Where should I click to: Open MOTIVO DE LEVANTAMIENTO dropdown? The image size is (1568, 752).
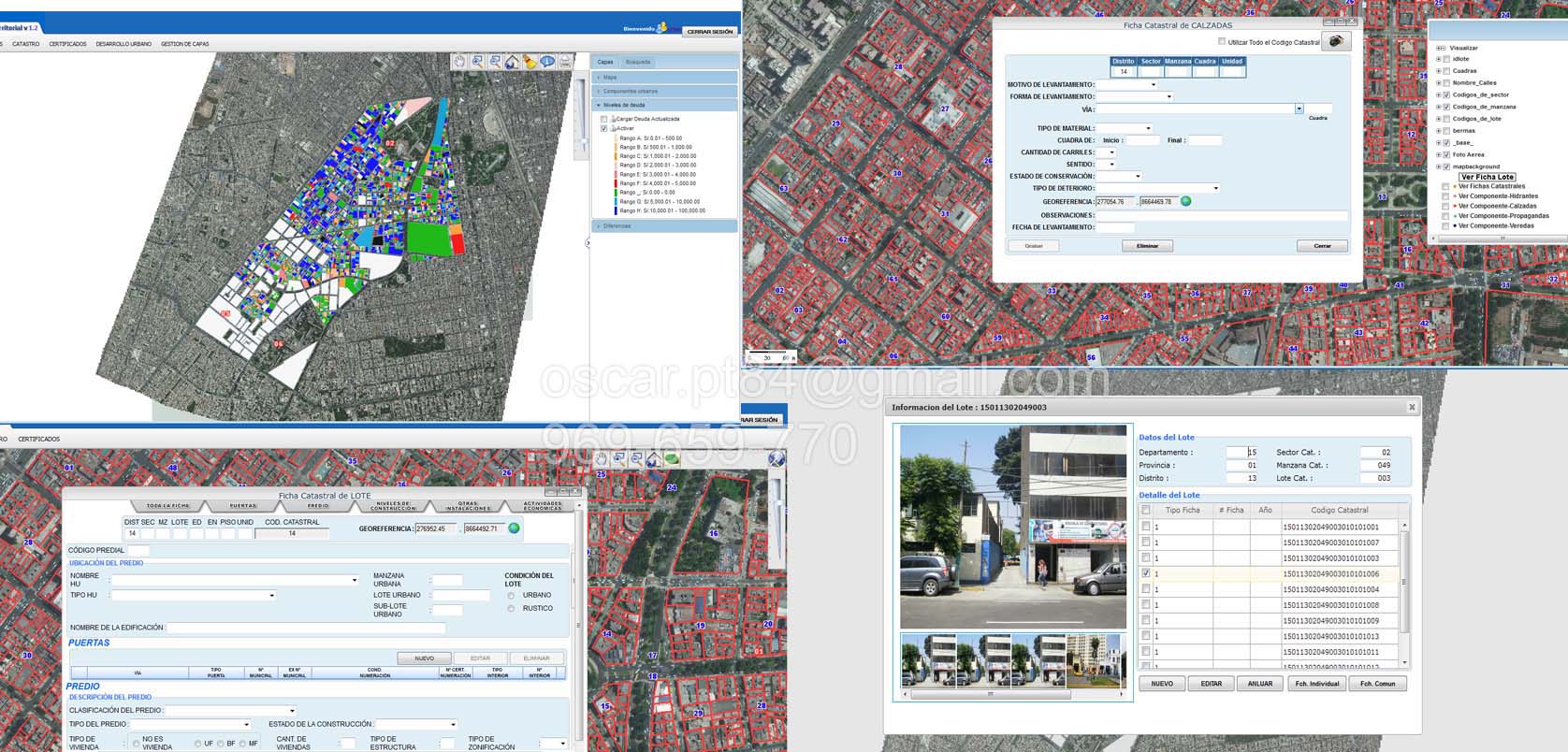coord(1154,84)
